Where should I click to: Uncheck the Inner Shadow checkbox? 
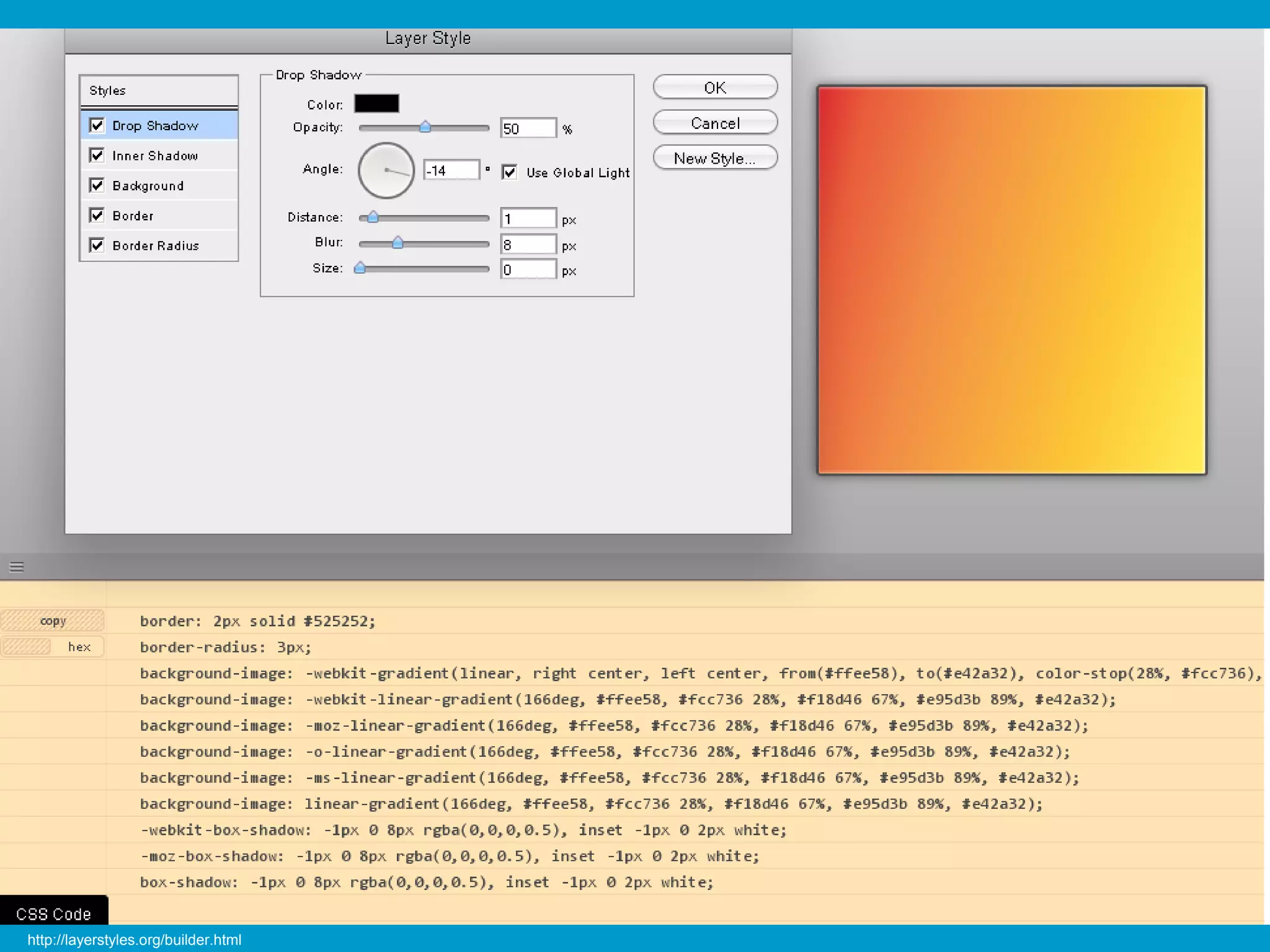pyautogui.click(x=97, y=155)
